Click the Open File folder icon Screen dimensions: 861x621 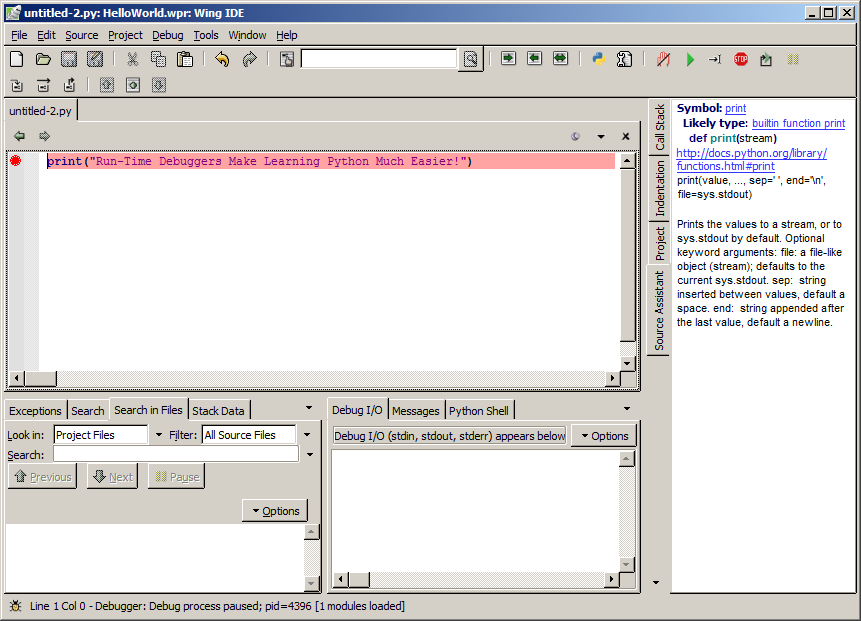(x=43, y=59)
